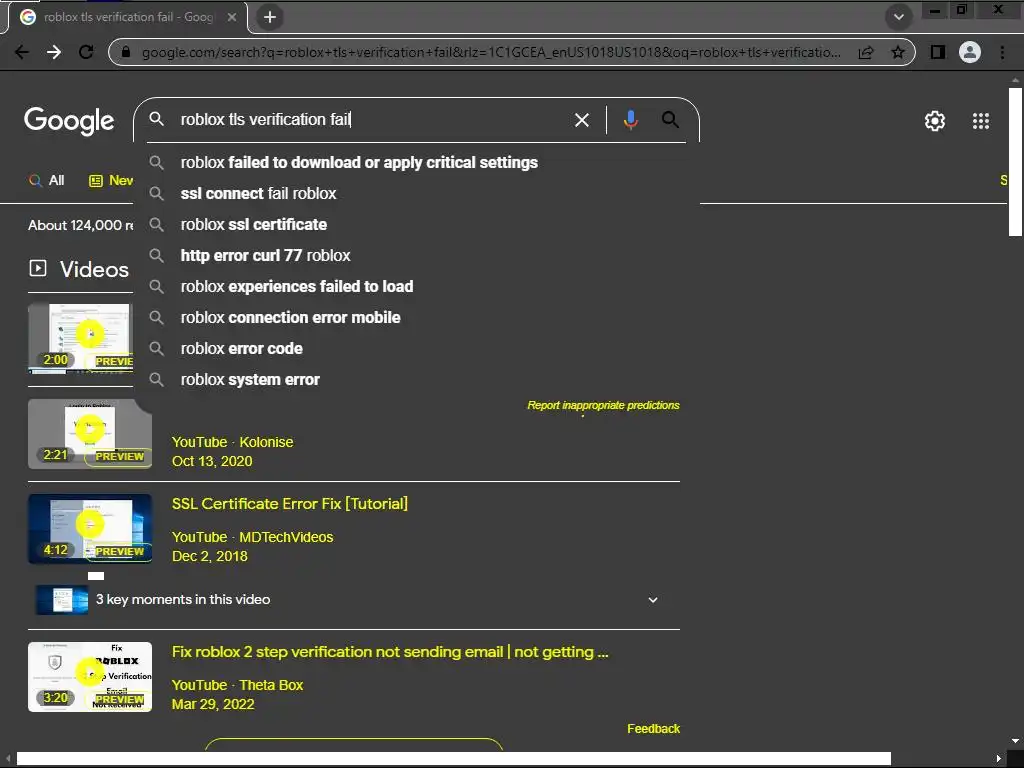Play the 2:21 Kolonise video thumbnail
This screenshot has width=1024, height=768.
89,434
